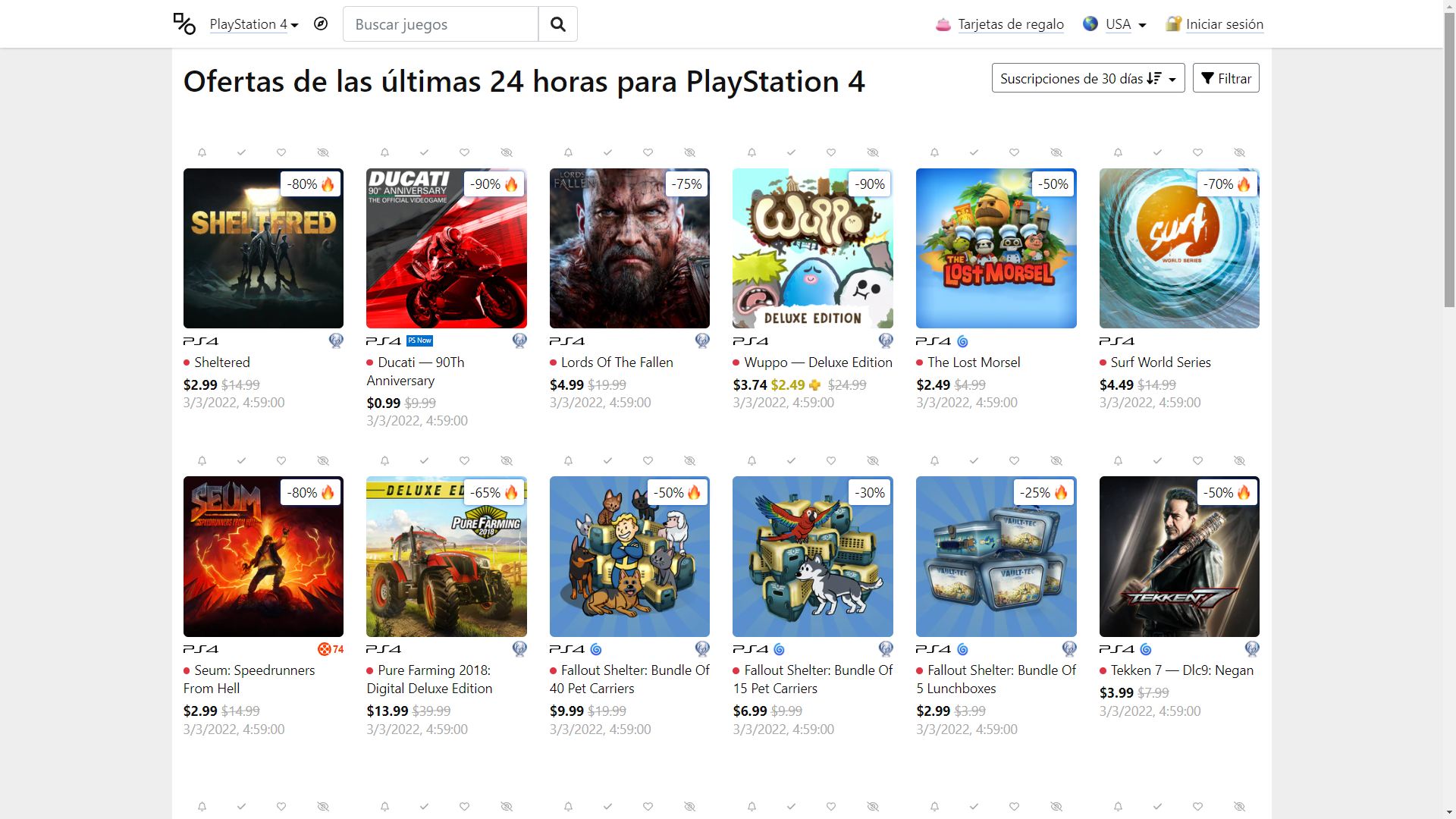This screenshot has width=1456, height=819.
Task: Click the Metacritic 74 score badge for Seum
Action: pos(331,649)
